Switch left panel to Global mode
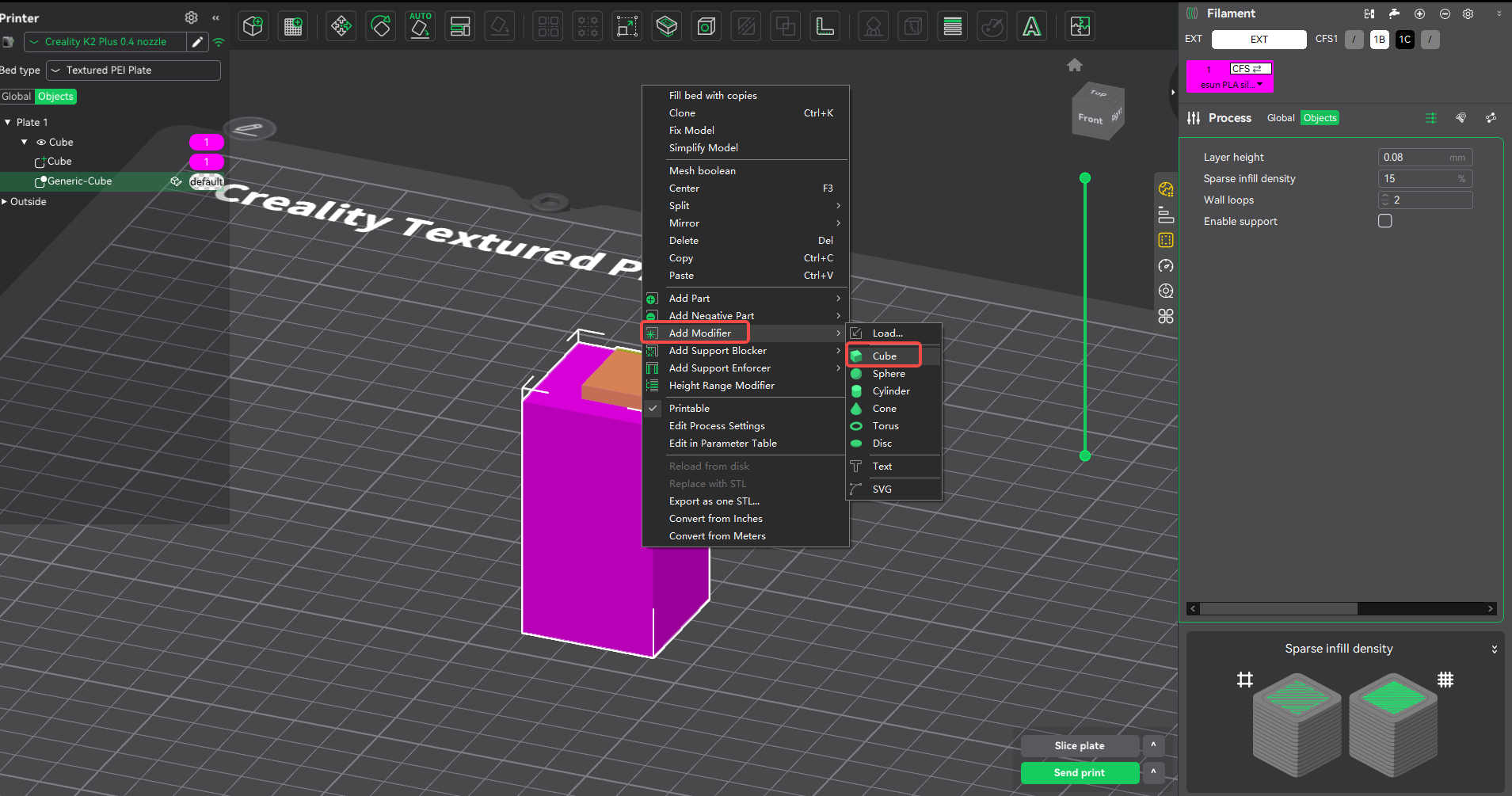The width and height of the screenshot is (1512, 796). [17, 97]
